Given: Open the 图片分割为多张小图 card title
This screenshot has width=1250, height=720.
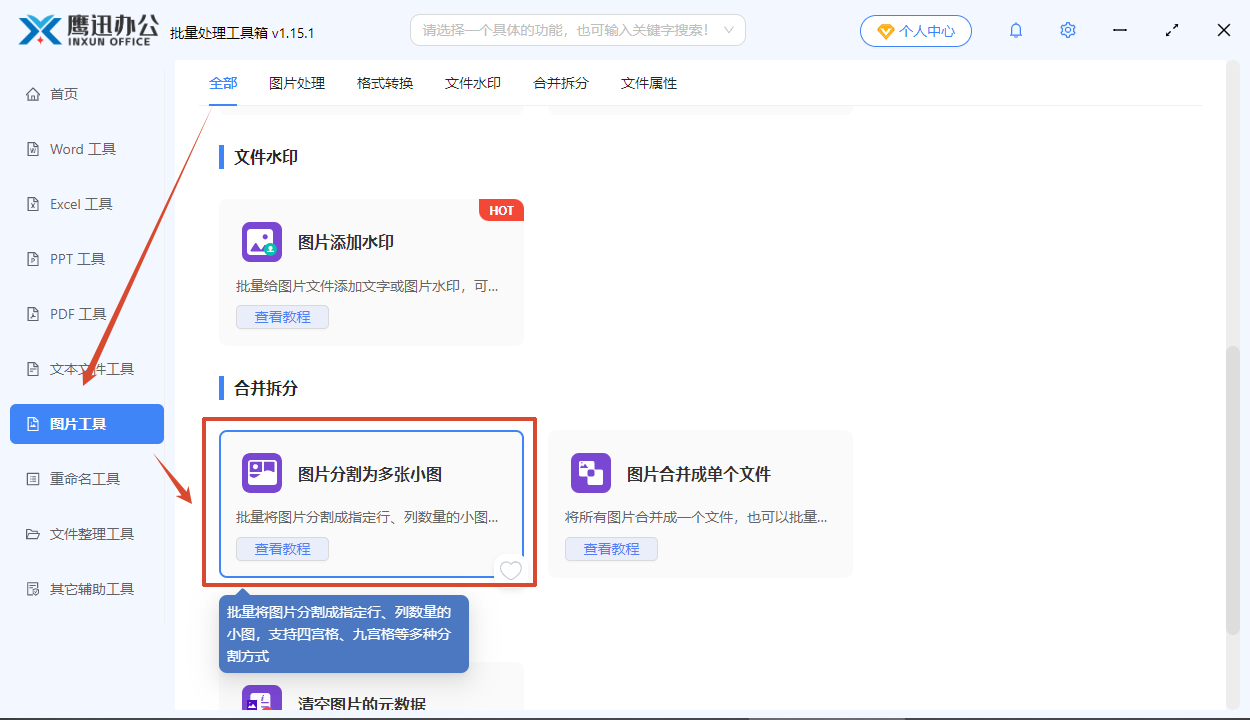Looking at the screenshot, I should point(370,474).
